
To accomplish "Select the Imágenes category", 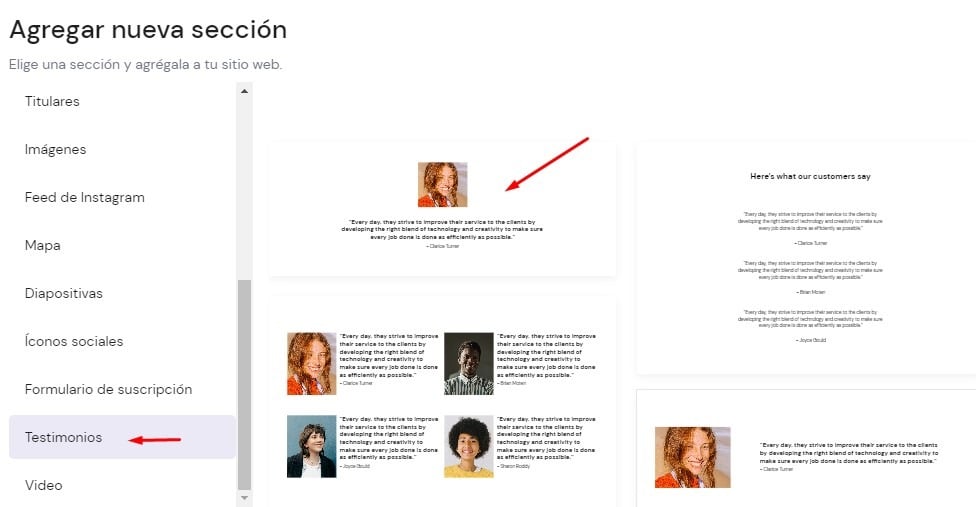I will click(55, 149).
